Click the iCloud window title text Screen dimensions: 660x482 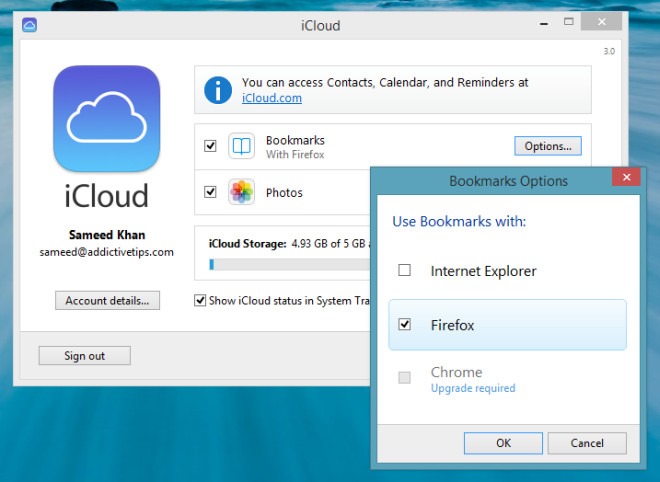[321, 26]
